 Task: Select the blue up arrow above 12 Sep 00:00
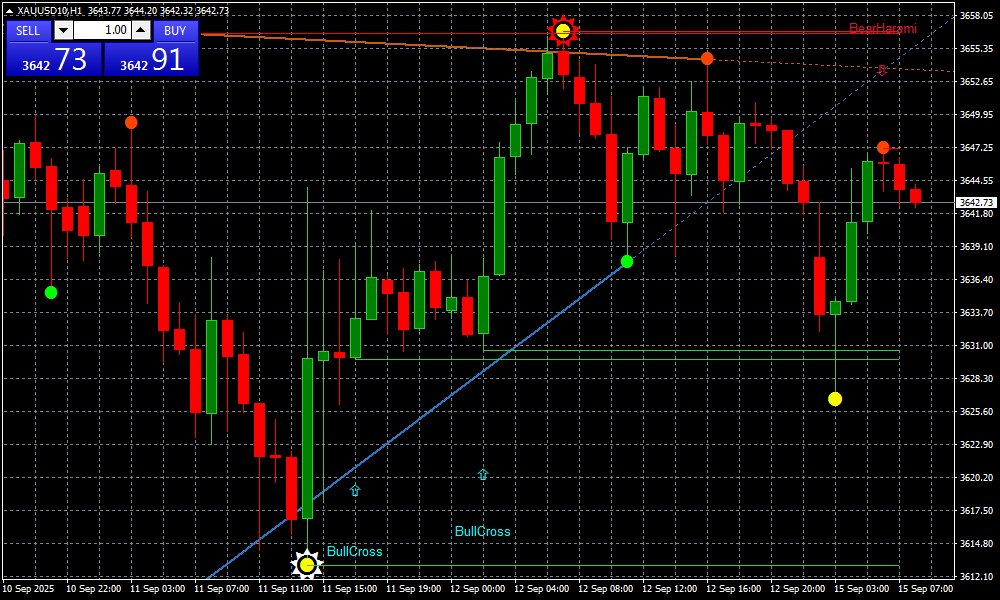483,475
